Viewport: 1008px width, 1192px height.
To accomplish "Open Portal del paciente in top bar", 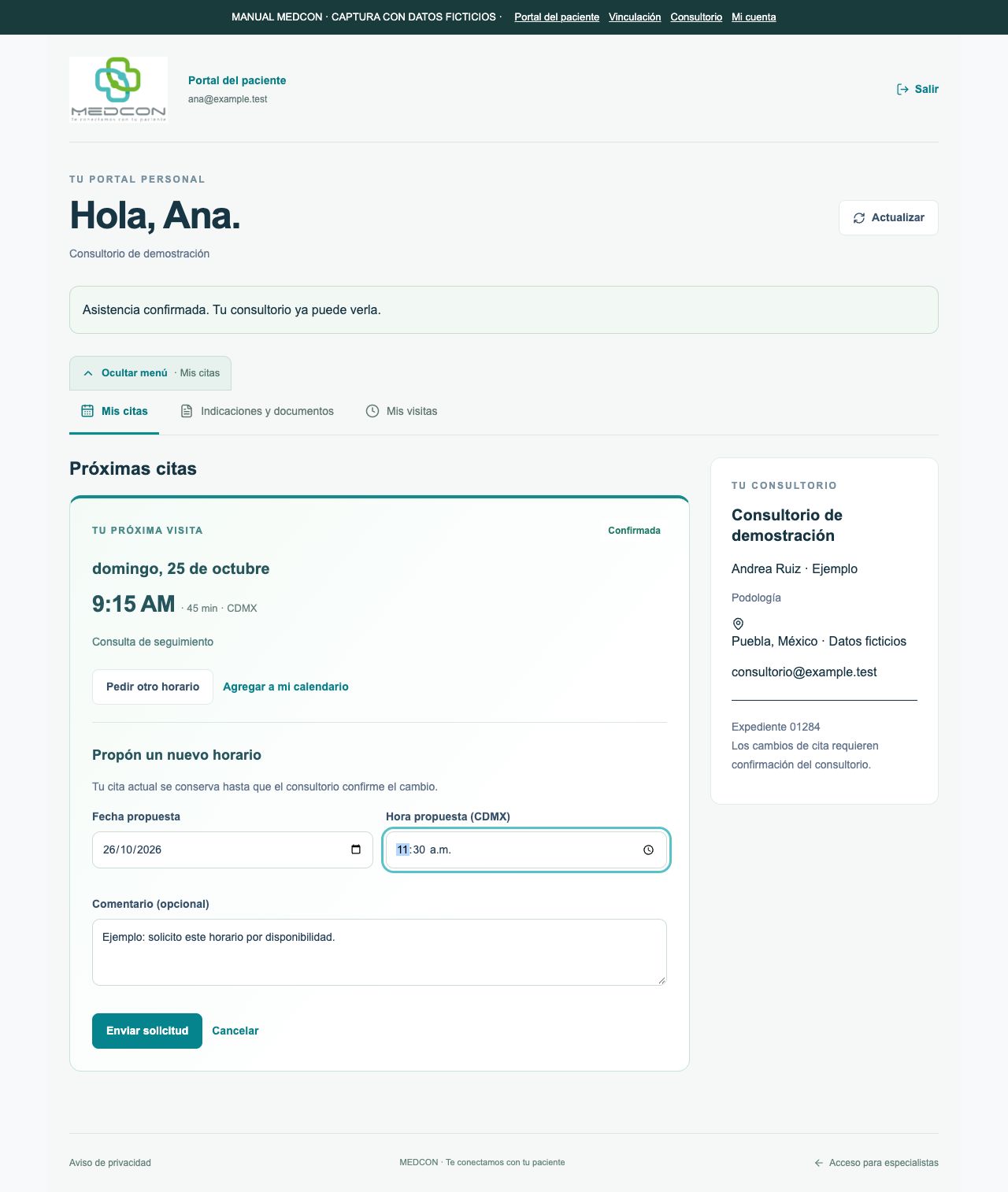I will click(x=557, y=17).
